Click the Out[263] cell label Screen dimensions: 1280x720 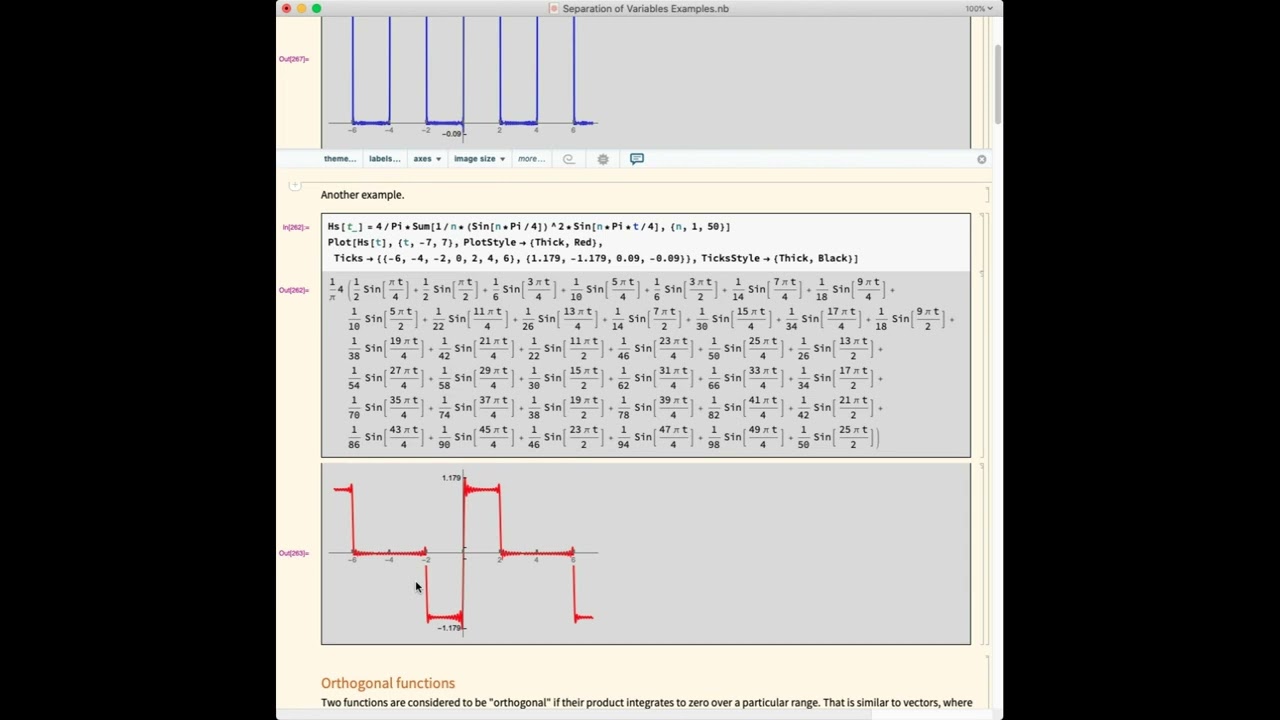(294, 553)
